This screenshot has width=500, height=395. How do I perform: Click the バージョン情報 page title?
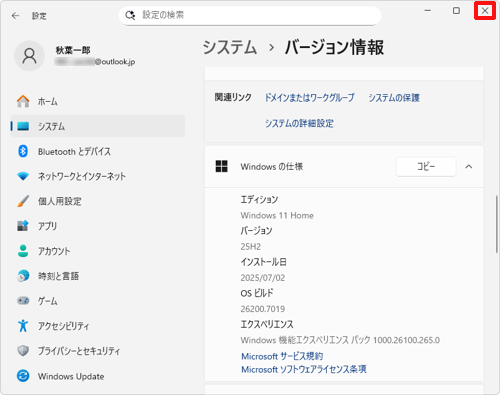tap(334, 47)
